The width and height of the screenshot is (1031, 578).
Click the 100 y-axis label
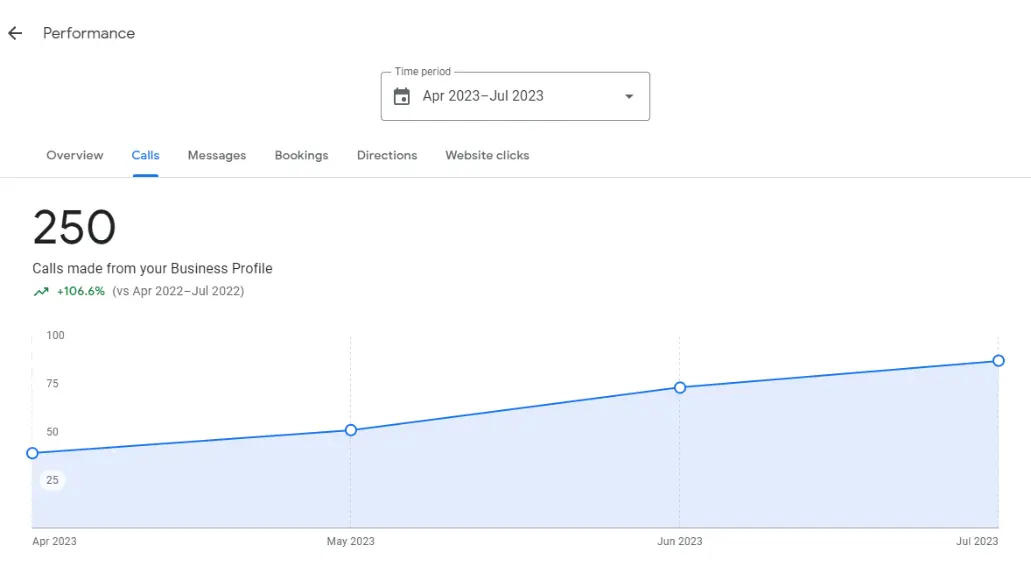[x=55, y=335]
